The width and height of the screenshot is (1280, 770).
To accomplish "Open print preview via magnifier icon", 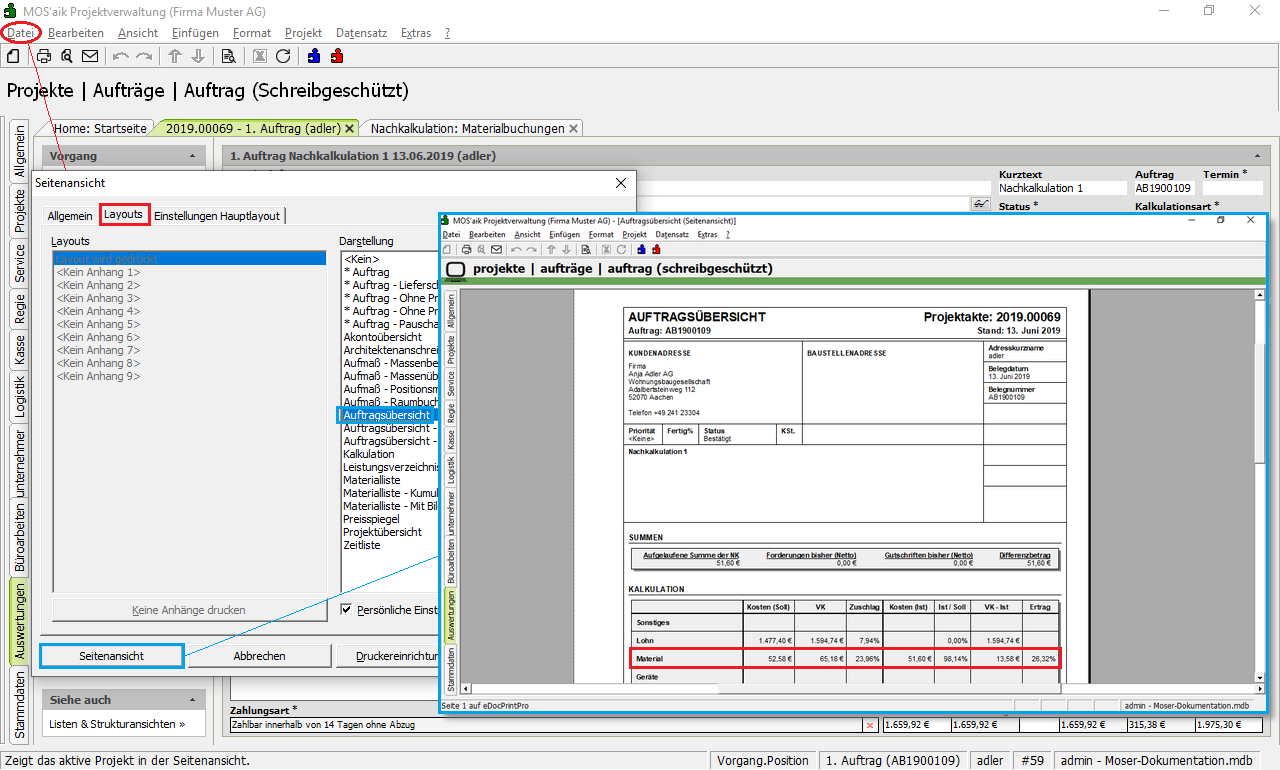I will [67, 56].
